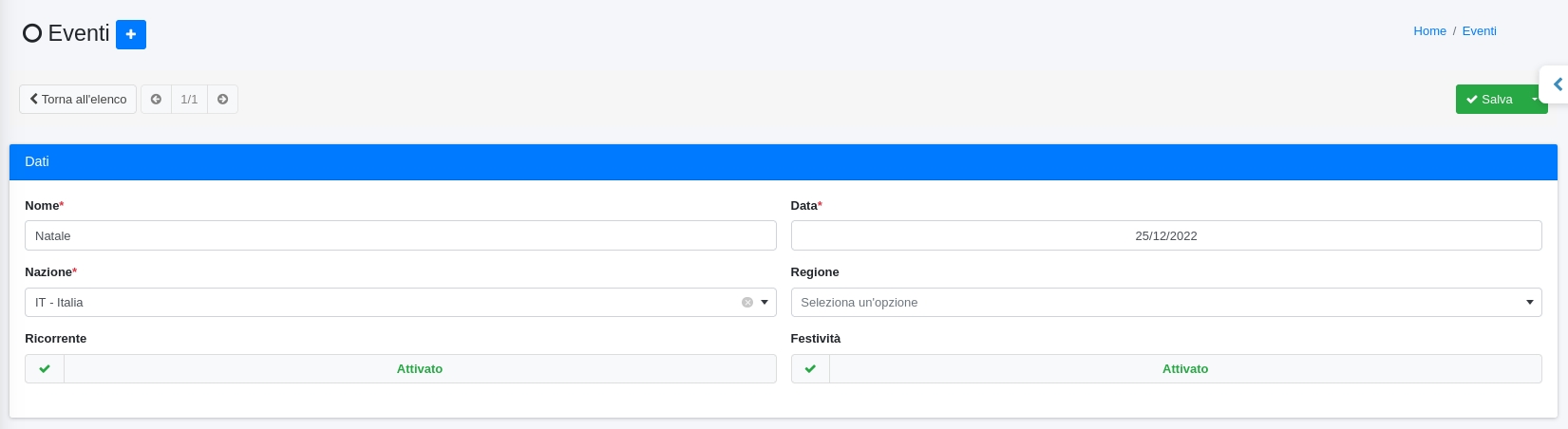Expand the right sidebar chevron tab
Screen dimensions: 1568x429
pyautogui.click(x=1557, y=84)
